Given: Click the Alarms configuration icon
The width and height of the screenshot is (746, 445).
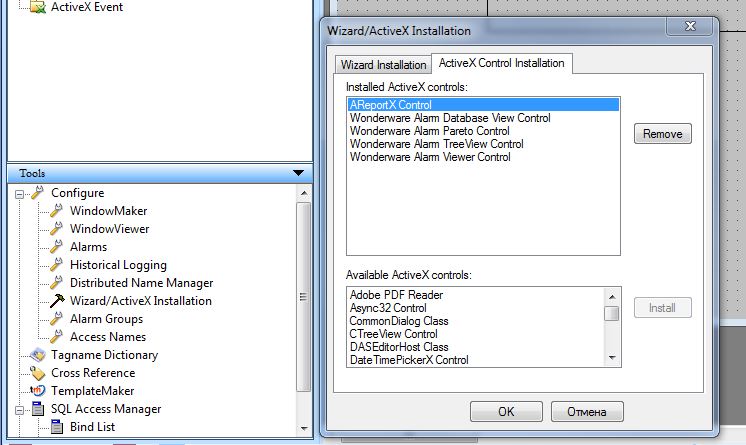Looking at the screenshot, I should point(57,247).
